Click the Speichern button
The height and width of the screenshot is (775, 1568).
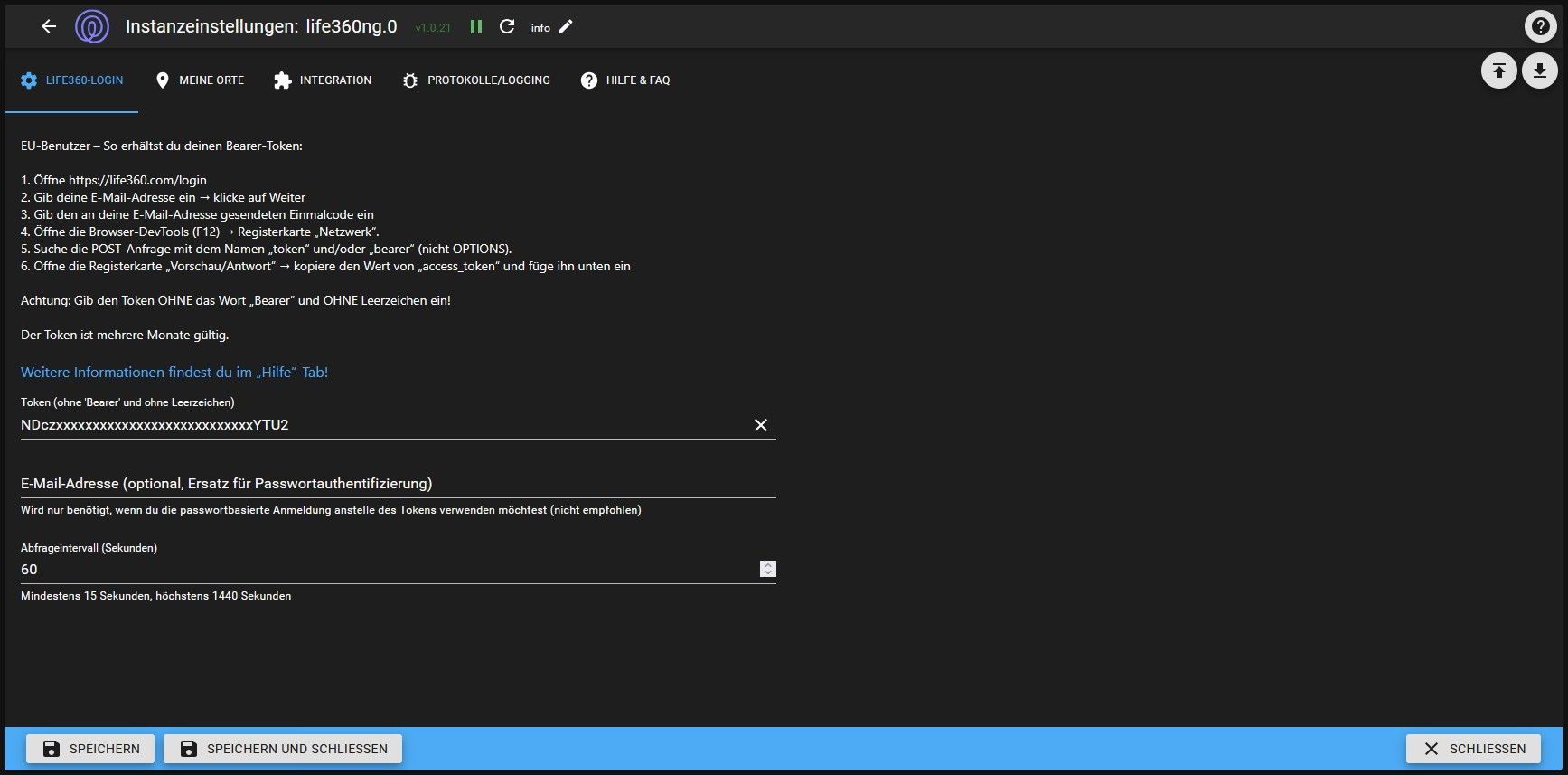coord(90,749)
